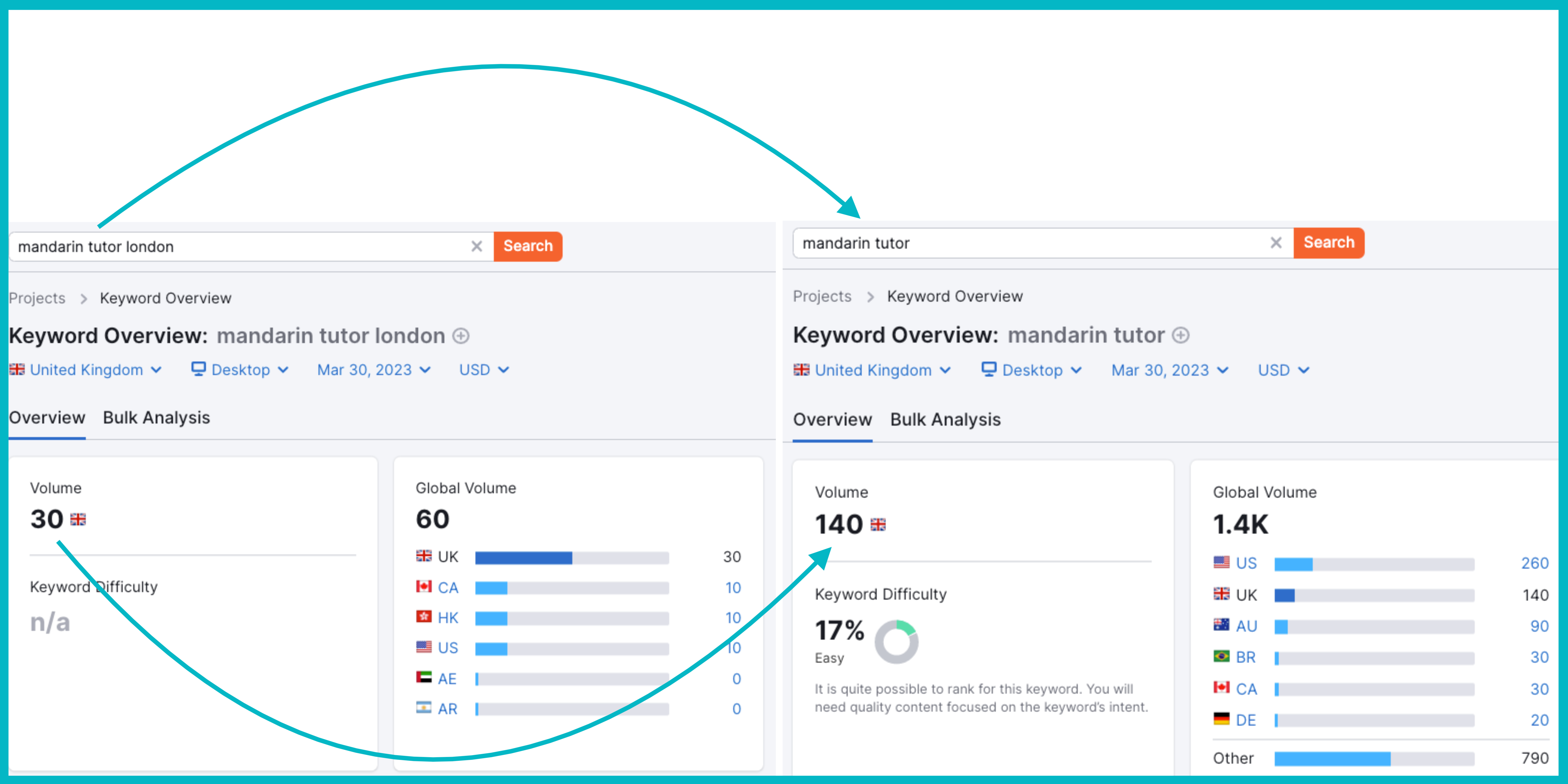Click the '60' global volume figure

[433, 519]
